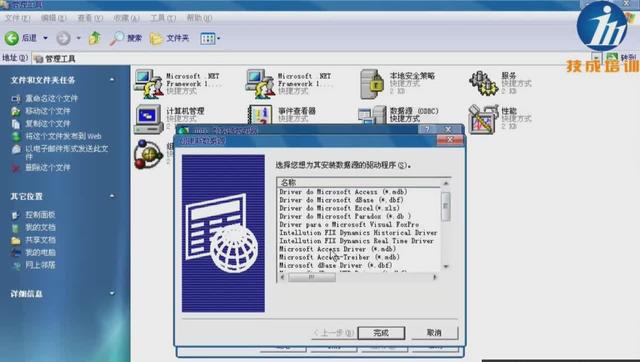Select Intellution FIX Dynamics Real Time Driver
The width and height of the screenshot is (640, 362).
coord(356,241)
